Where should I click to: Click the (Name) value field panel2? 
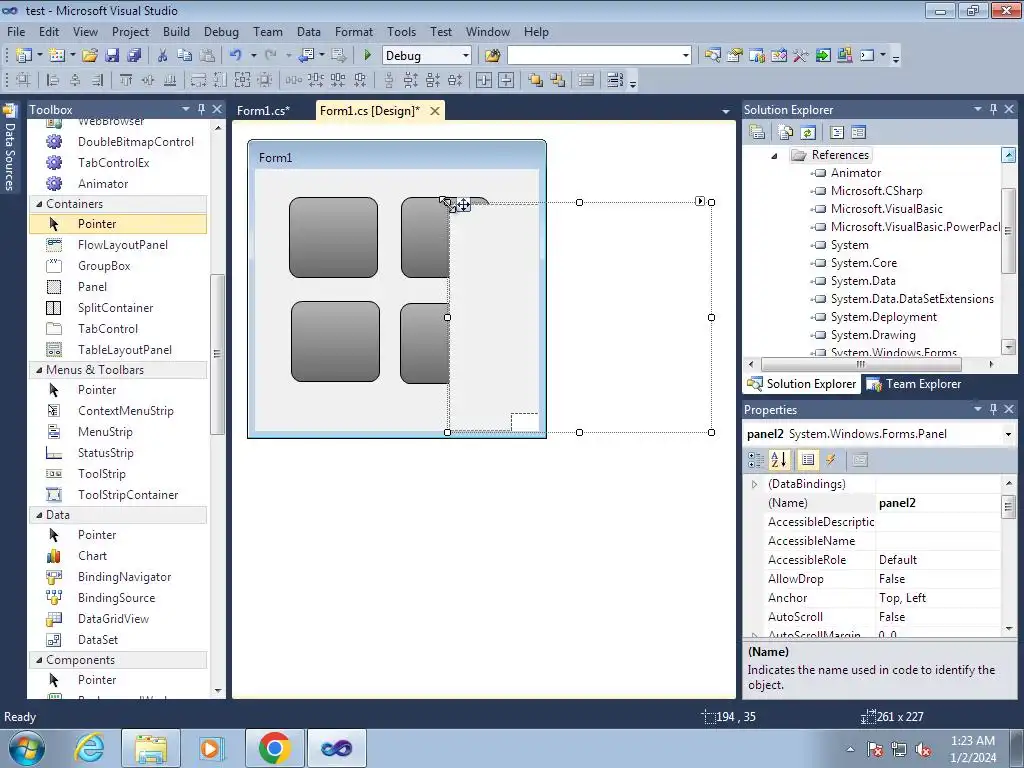pos(938,503)
